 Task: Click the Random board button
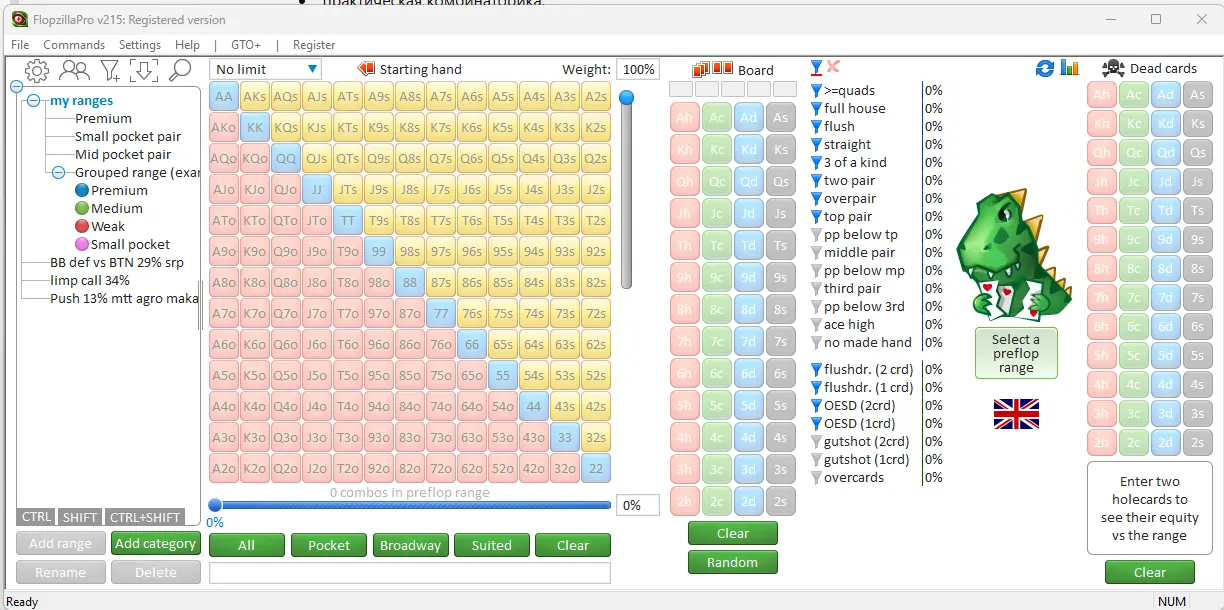coord(733,562)
